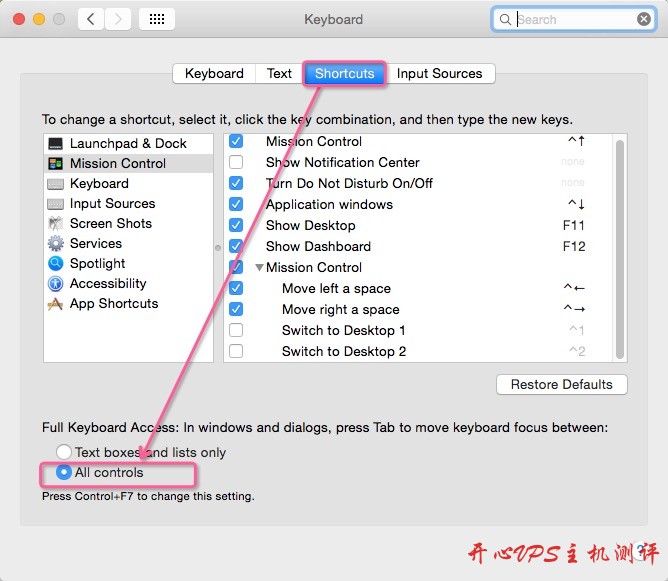668x581 pixels.
Task: Focus the Search input field
Action: click(x=573, y=19)
